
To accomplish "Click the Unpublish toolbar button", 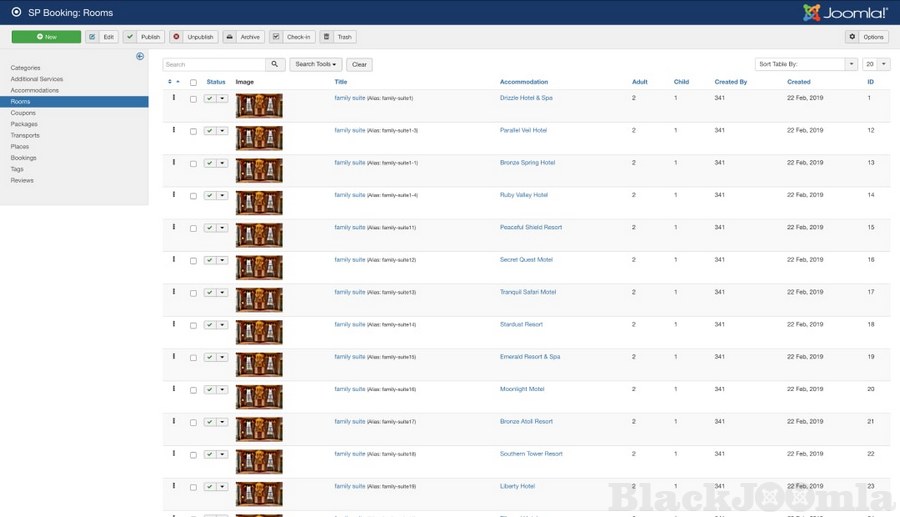I will (192, 37).
